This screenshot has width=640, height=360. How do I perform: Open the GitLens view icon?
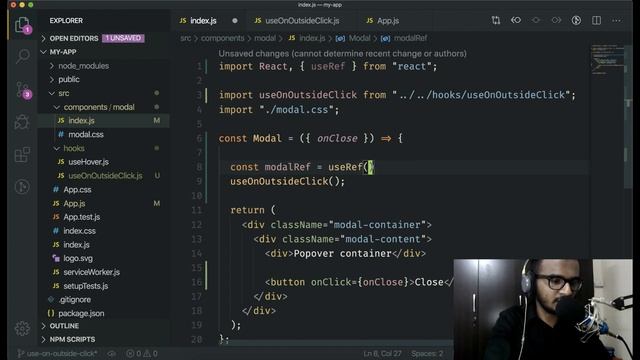(x=22, y=187)
